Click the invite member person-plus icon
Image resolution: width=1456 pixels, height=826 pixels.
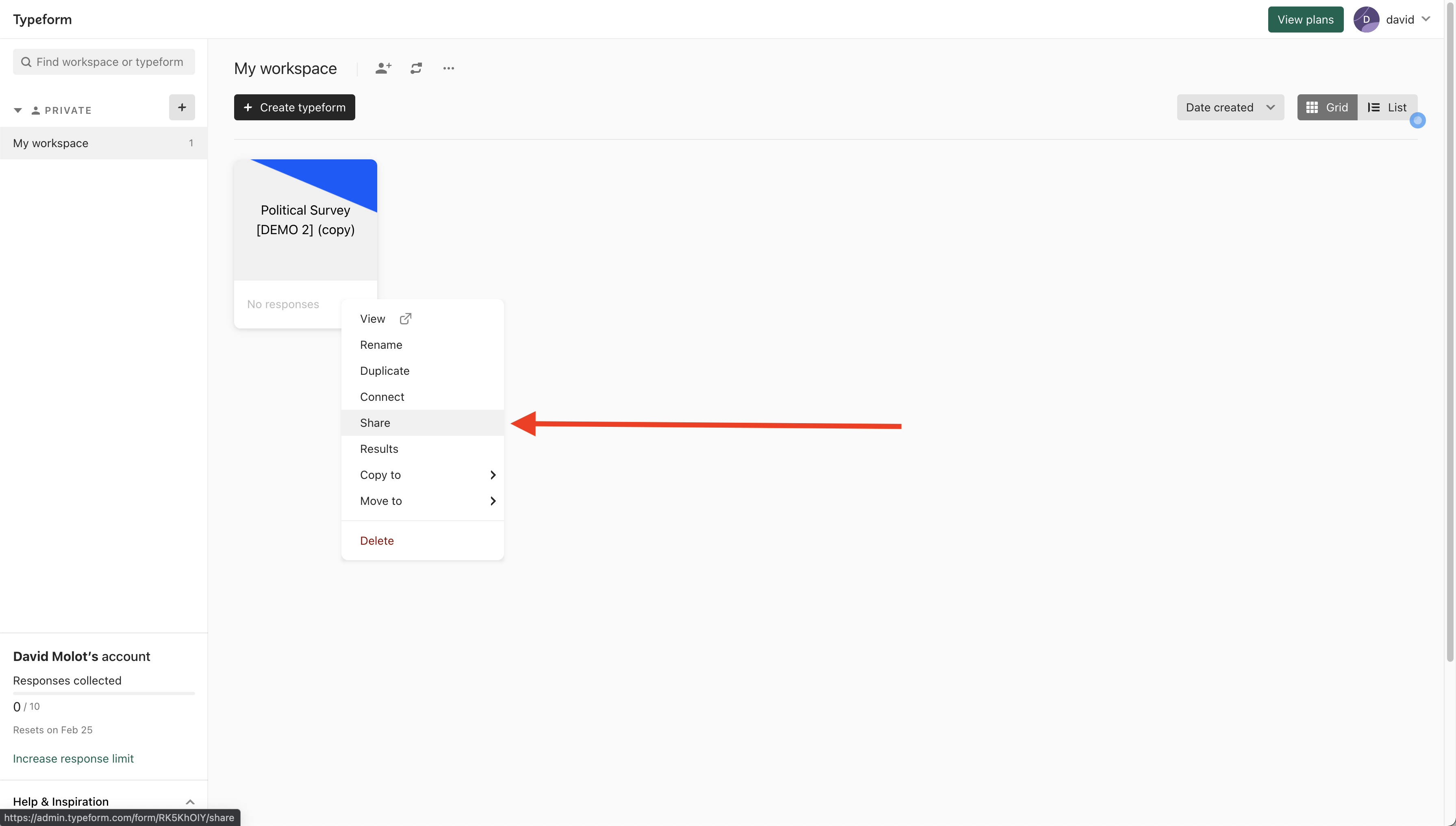click(x=383, y=68)
